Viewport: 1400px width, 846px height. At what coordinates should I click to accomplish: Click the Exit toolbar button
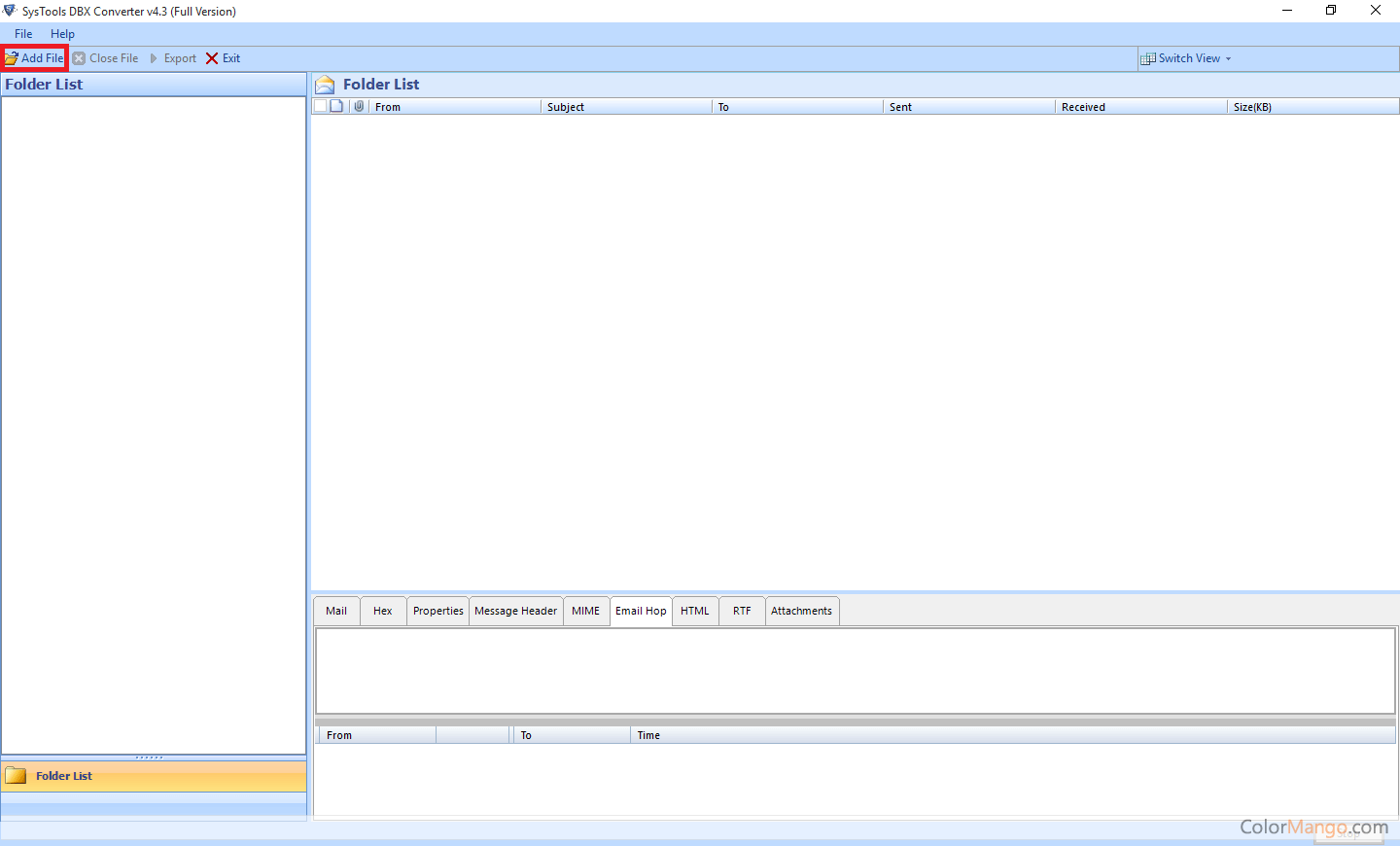[x=223, y=58]
